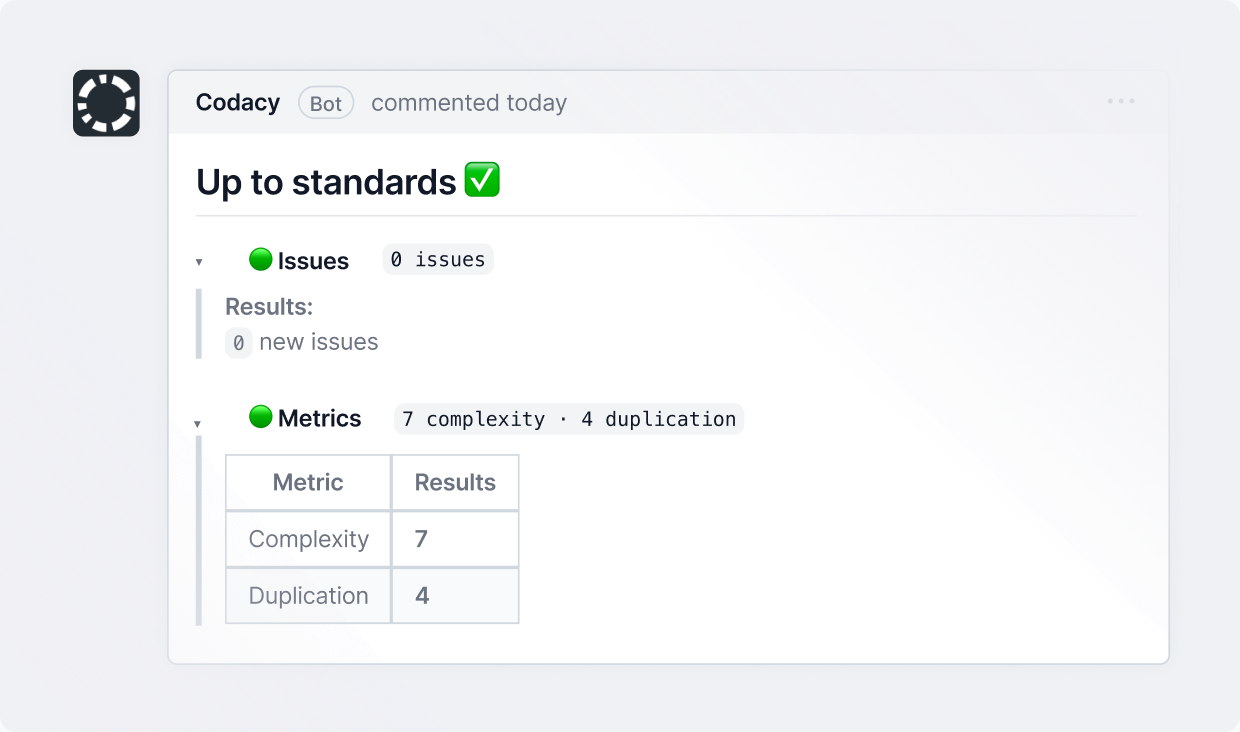Screen dimensions: 1240x732
Task: Click the 'Up to standards' heading
Action: tap(326, 182)
